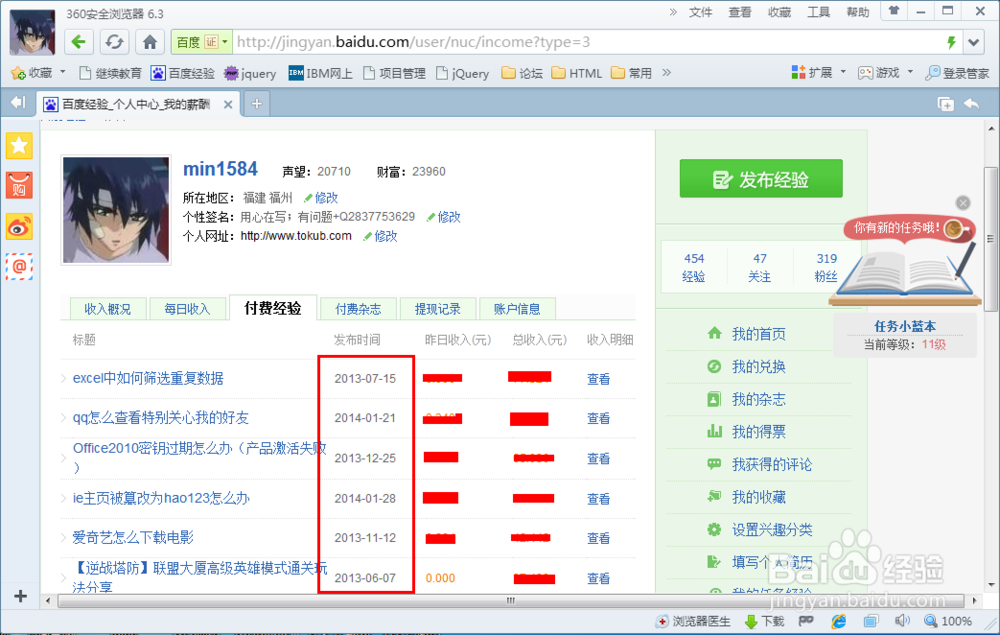Click the sidebar mail @ icon

(19, 266)
